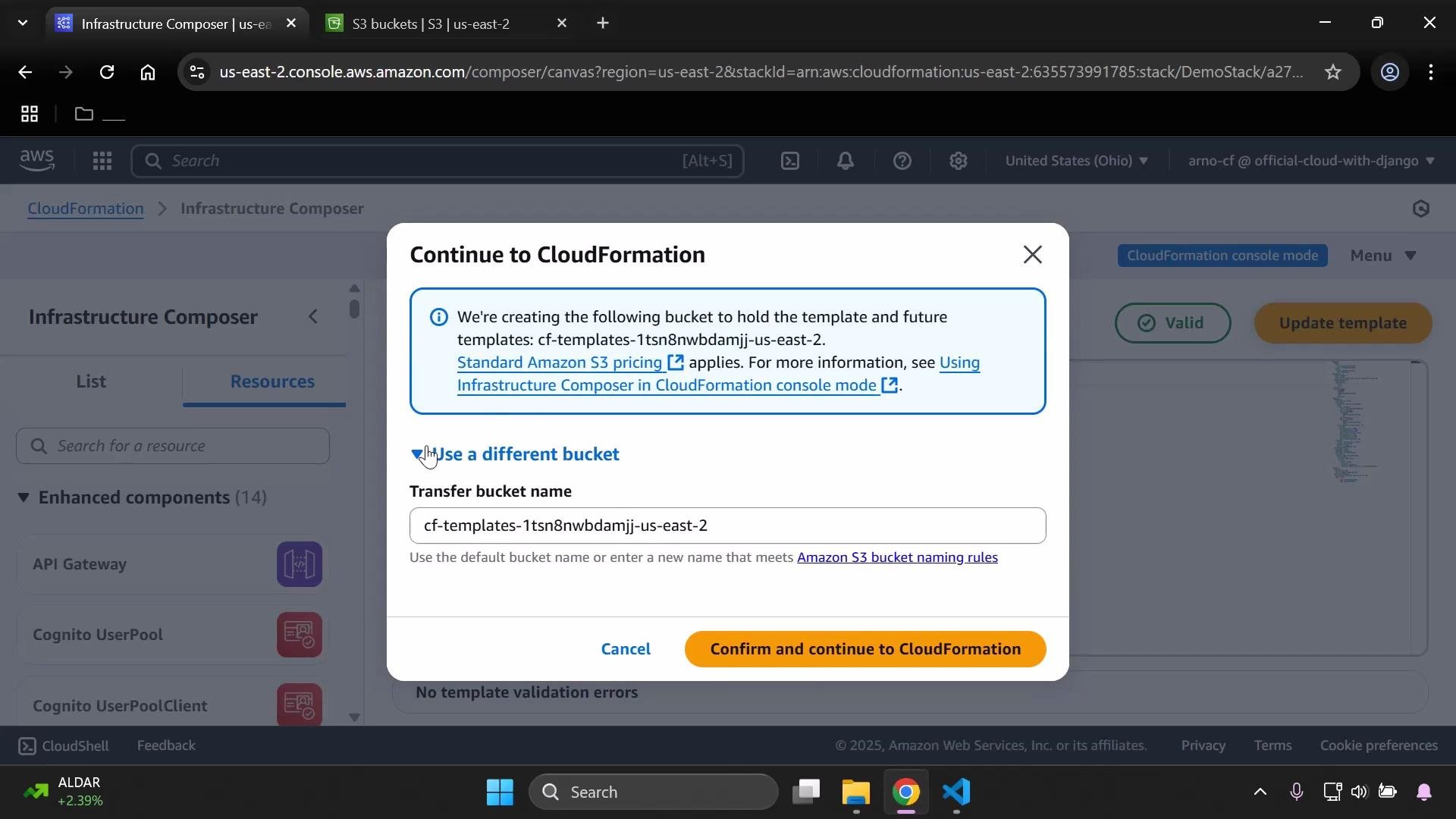Open the Windows Start menu
Screen dimensions: 1456x819
(500, 792)
